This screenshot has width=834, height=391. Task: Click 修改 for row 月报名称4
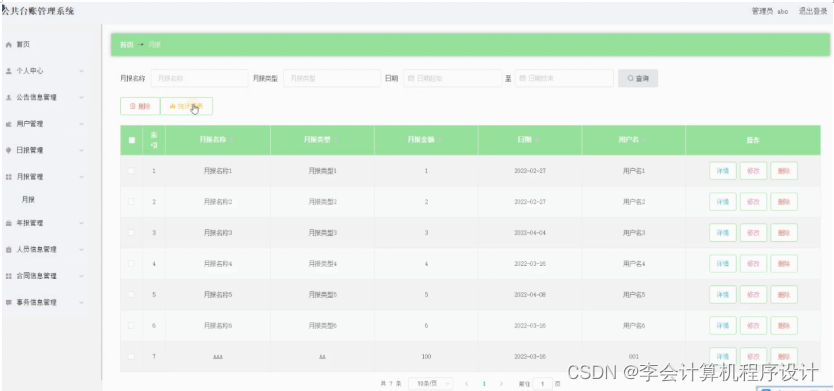click(x=753, y=263)
